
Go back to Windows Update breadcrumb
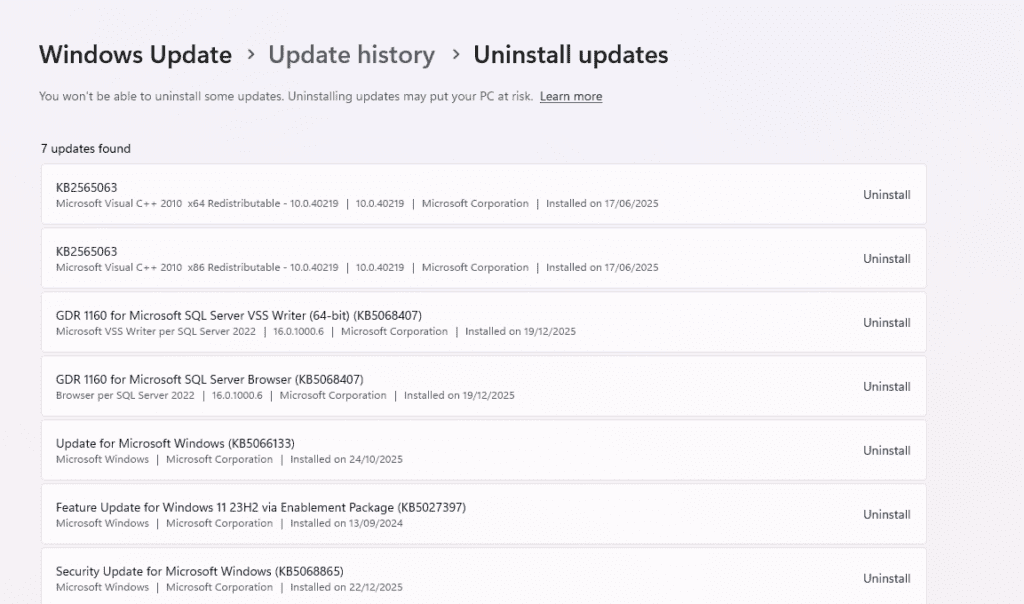(135, 54)
